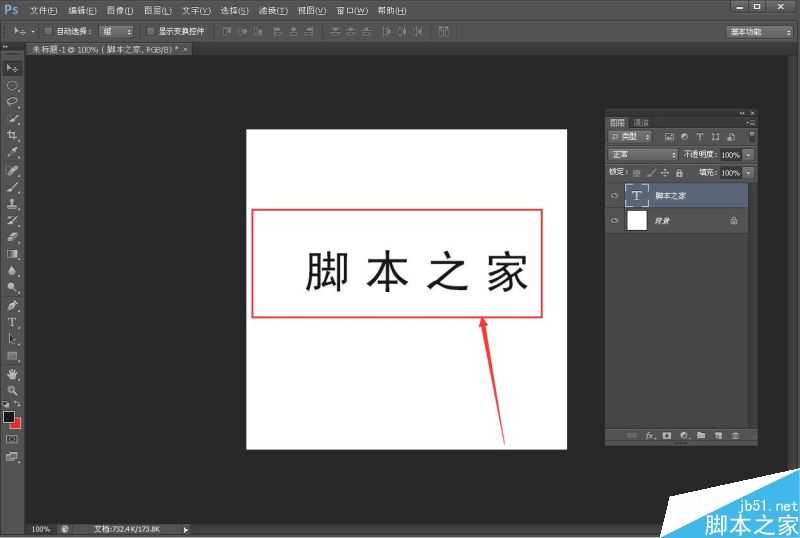This screenshot has height=538, width=800.
Task: Enable the 自动选择 checkbox
Action: [48, 31]
